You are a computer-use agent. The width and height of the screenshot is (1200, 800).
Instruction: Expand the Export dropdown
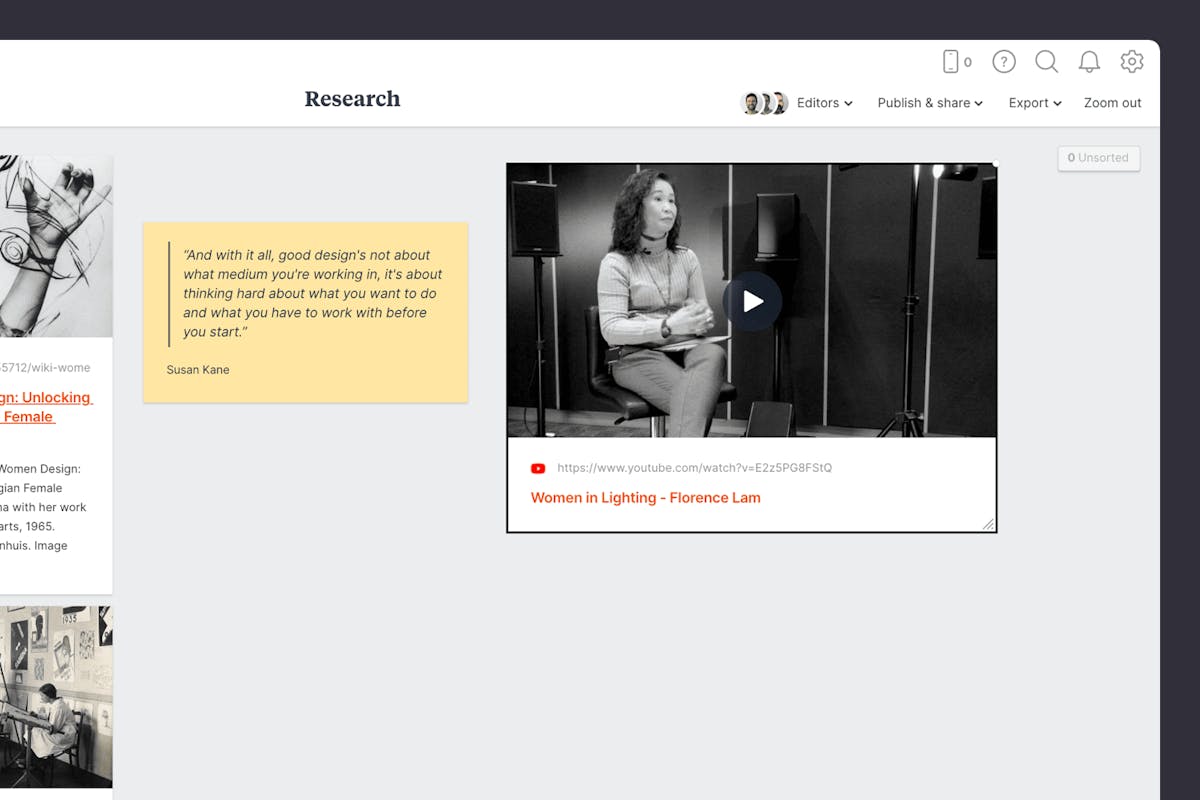coord(1034,102)
